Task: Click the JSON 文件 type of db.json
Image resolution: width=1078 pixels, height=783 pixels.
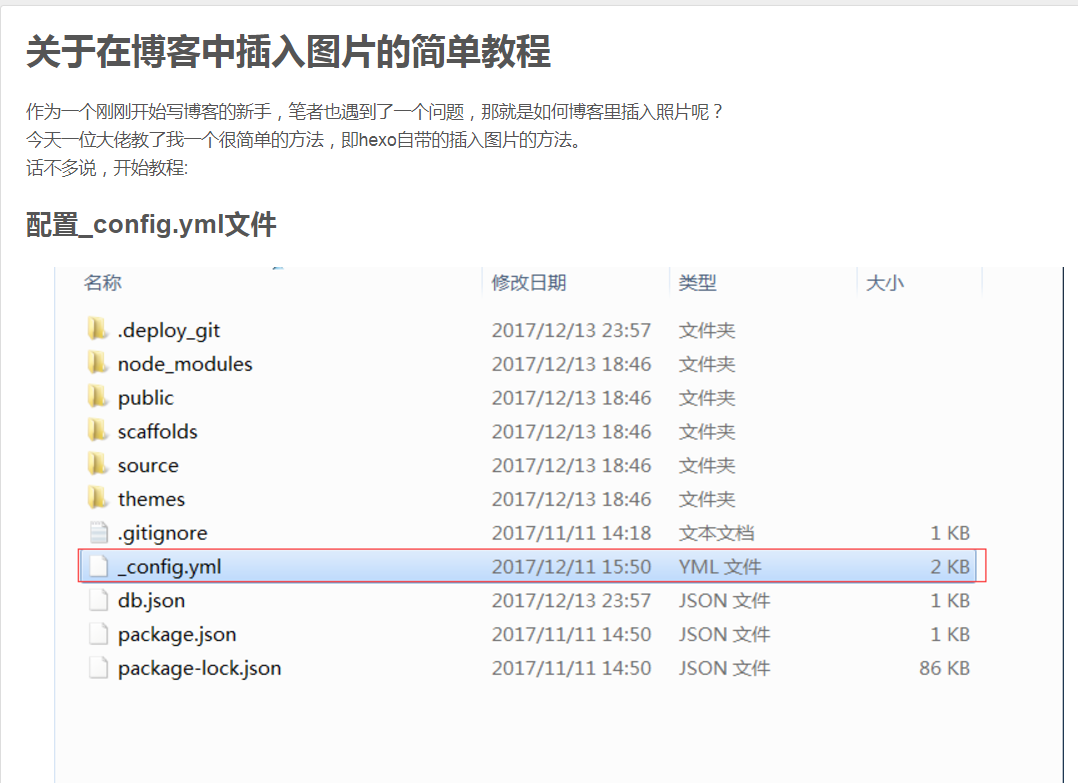Action: (x=724, y=600)
